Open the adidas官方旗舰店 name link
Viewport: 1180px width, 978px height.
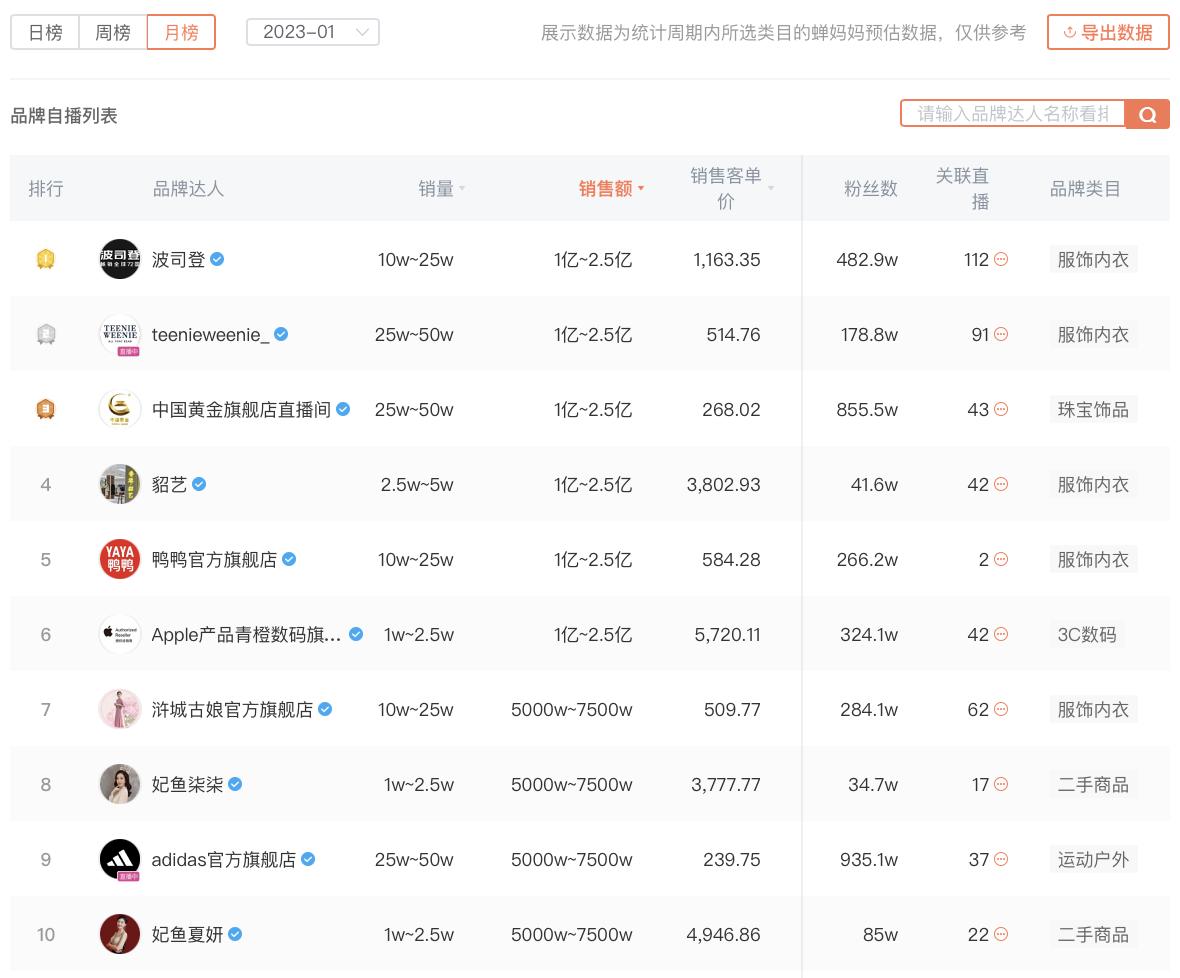click(x=224, y=860)
